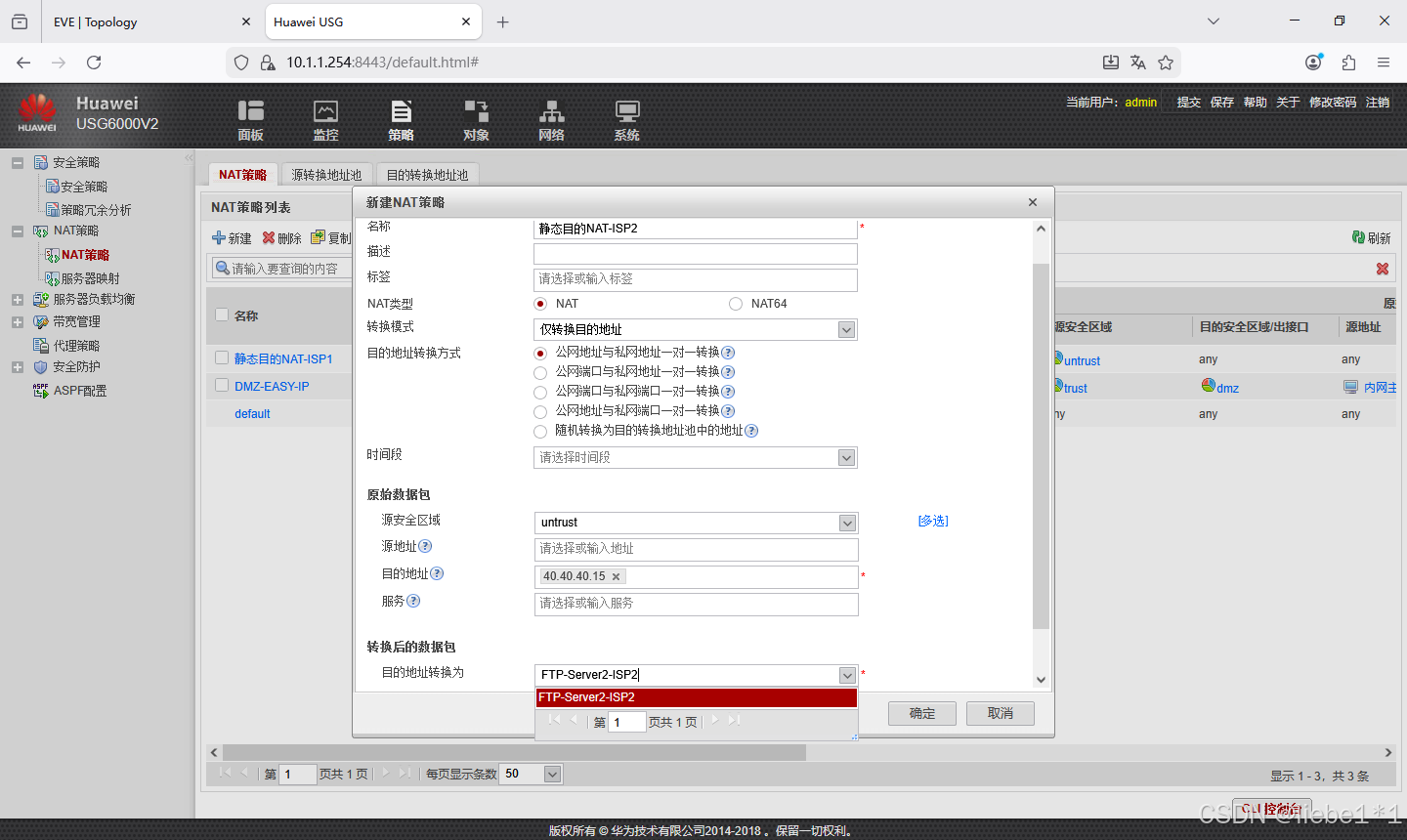Image resolution: width=1407 pixels, height=840 pixels.
Task: Open the 面板 dashboard icon
Action: (x=251, y=111)
